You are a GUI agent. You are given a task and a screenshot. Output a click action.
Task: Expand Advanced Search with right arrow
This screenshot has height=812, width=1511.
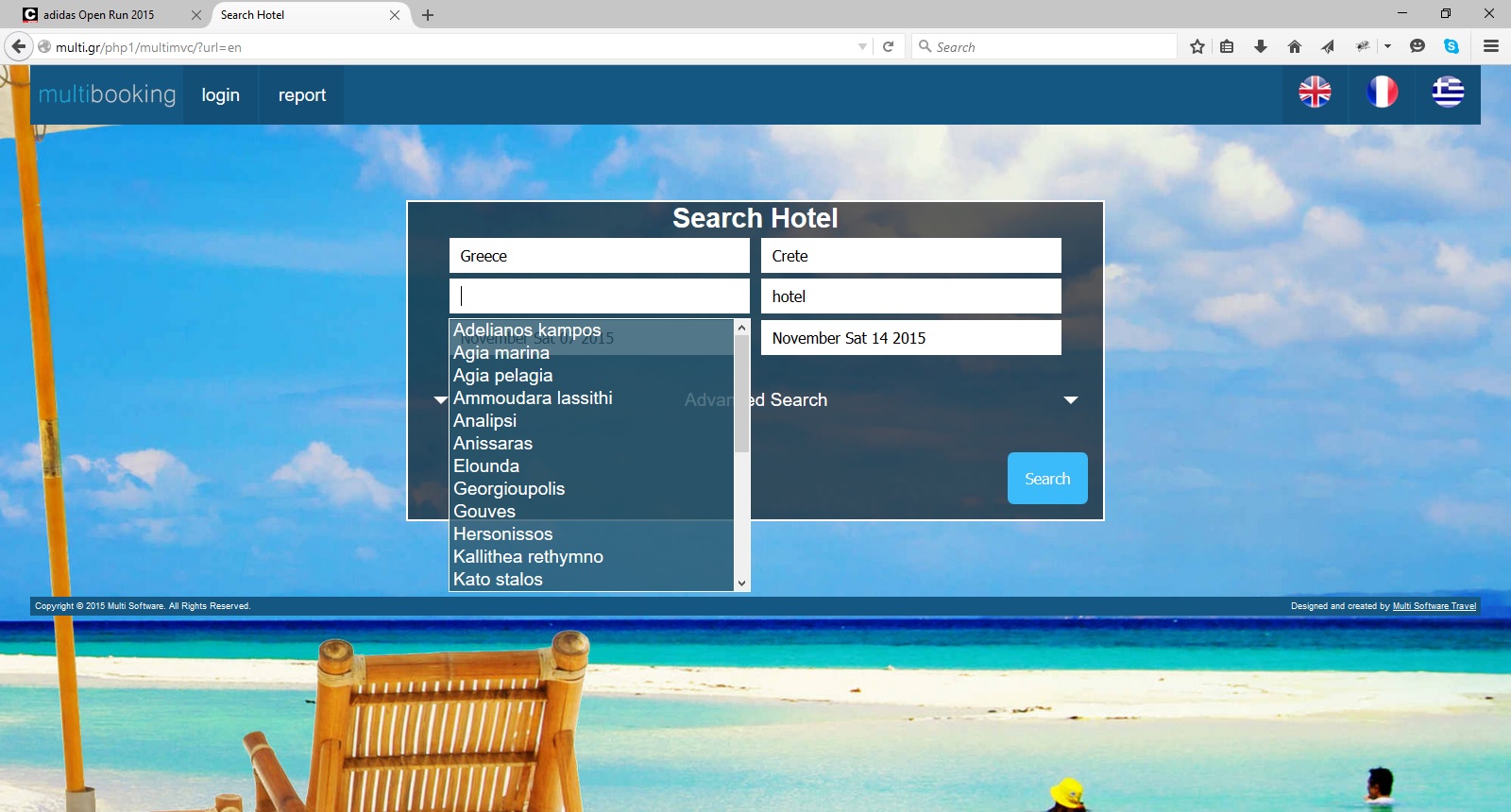1070,400
